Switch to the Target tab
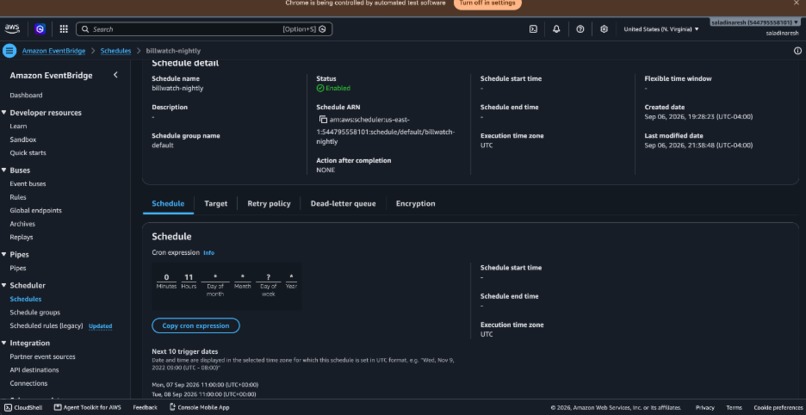This screenshot has width=806, height=415. 215,204
